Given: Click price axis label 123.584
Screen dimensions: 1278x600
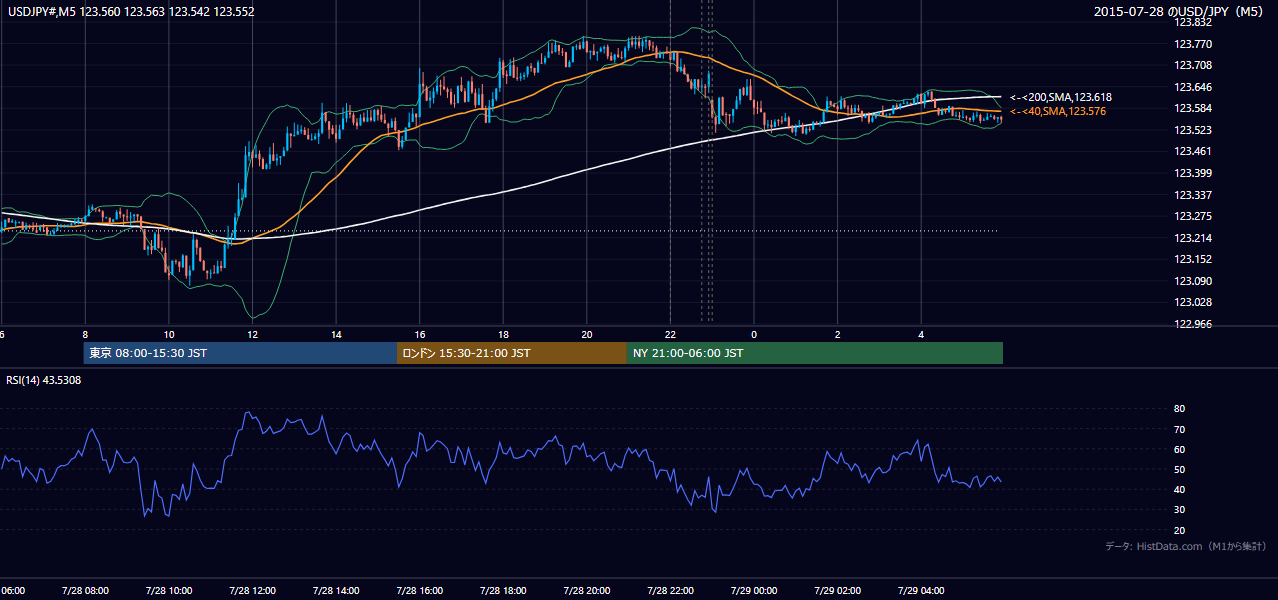Looking at the screenshot, I should (1193, 108).
